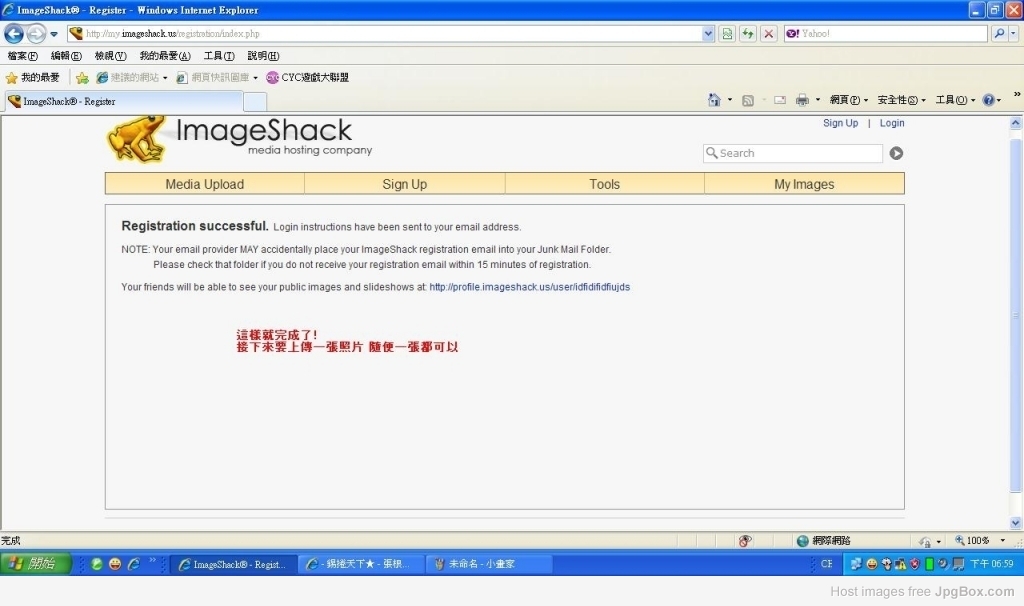Click the Windows 開始 Start button
1024x606 pixels.
pos(36,564)
